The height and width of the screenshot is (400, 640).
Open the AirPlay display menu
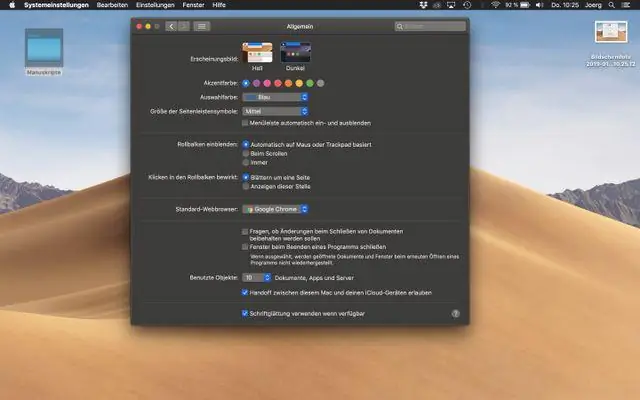click(x=451, y=5)
